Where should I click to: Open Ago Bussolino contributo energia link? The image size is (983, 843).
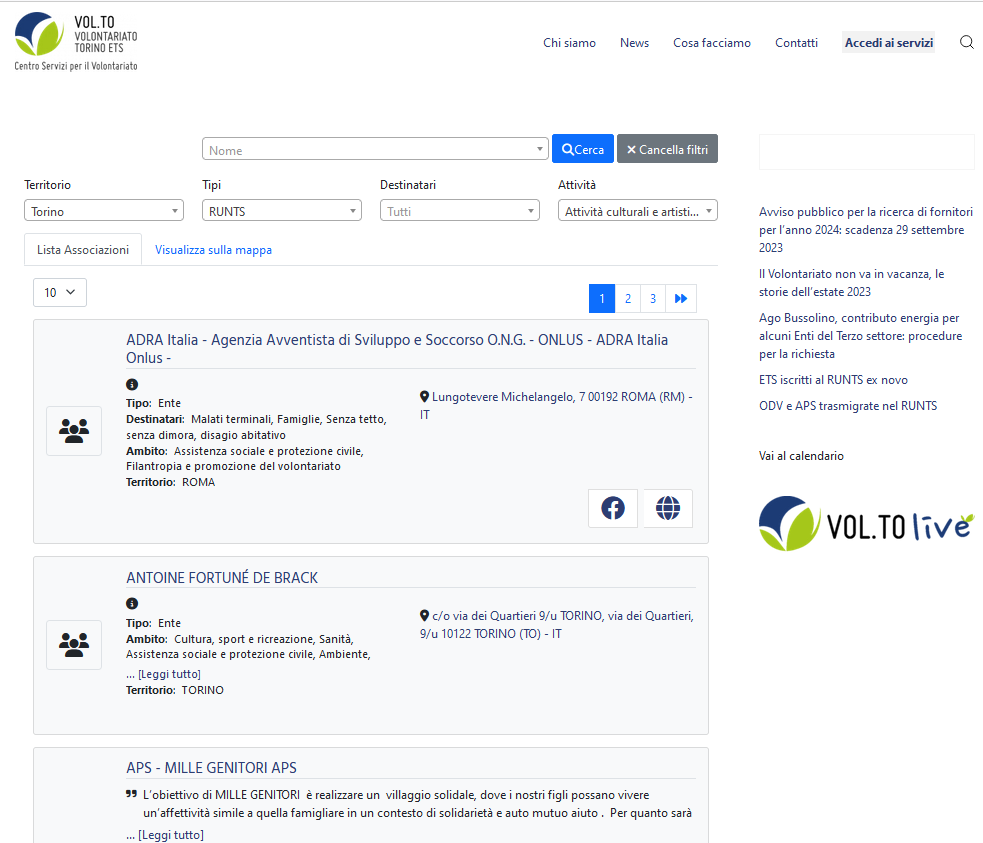(860, 336)
